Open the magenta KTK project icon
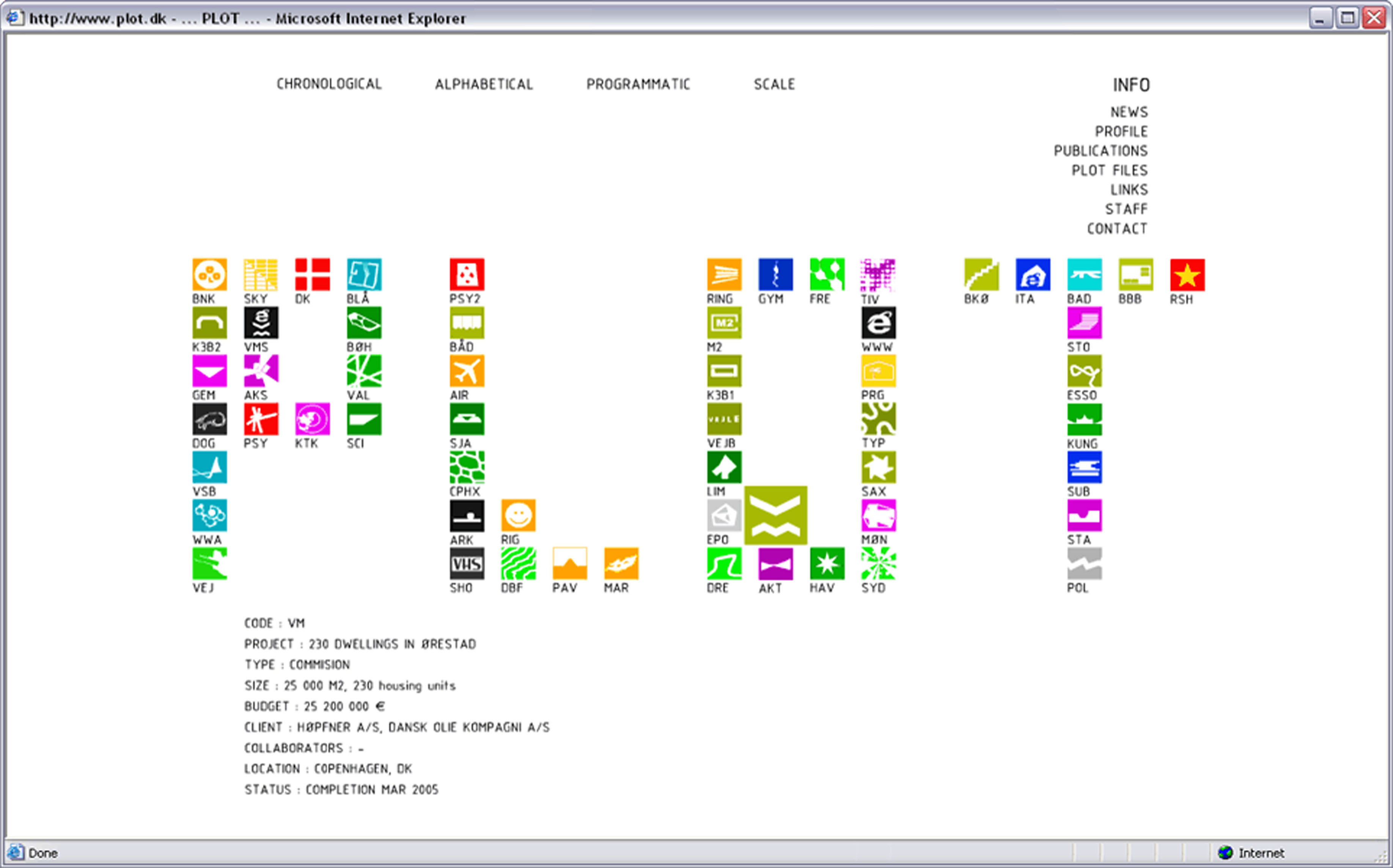Image resolution: width=1393 pixels, height=868 pixels. [312, 419]
